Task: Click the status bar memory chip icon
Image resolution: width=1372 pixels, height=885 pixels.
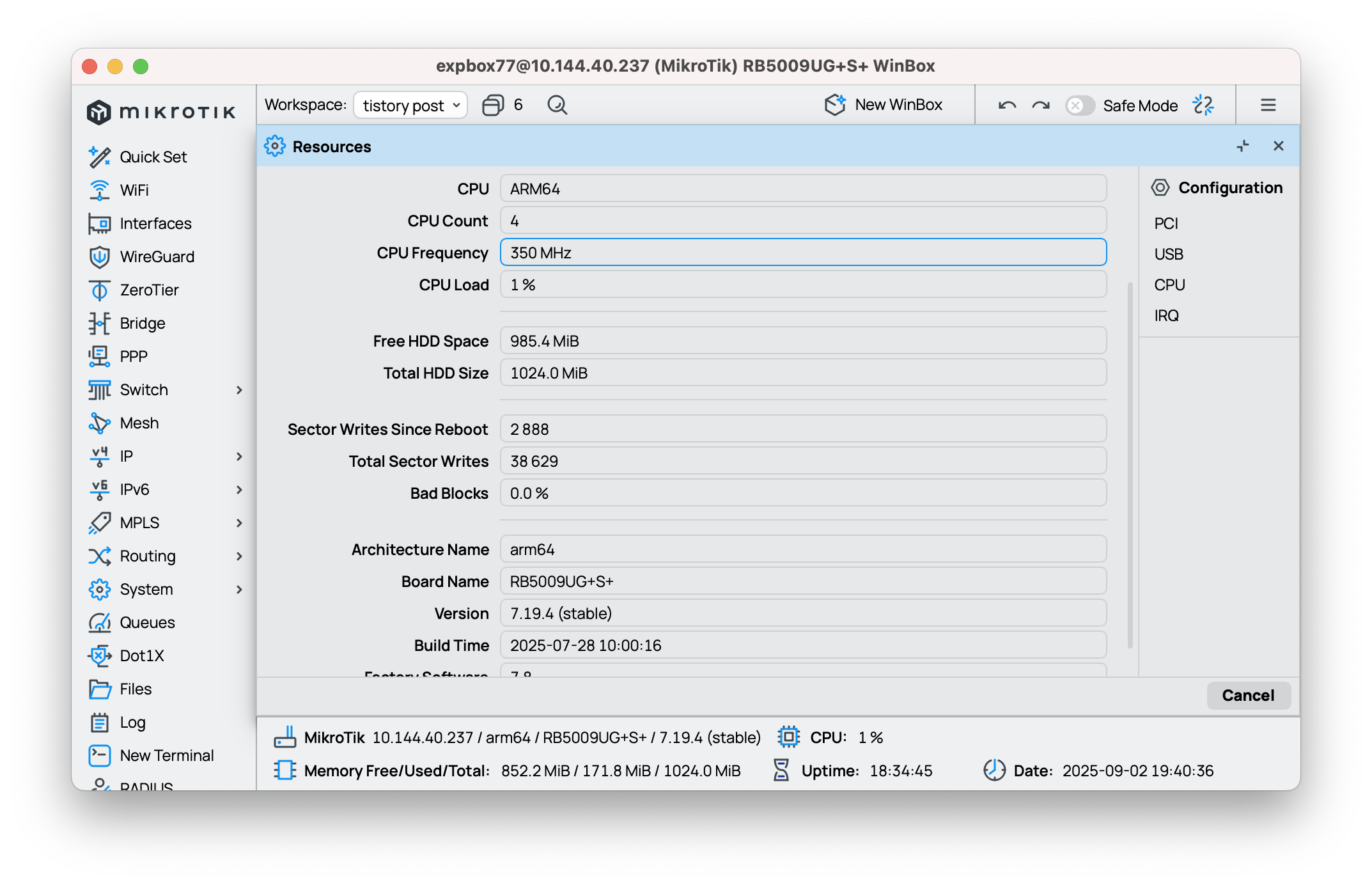Action: coord(285,771)
